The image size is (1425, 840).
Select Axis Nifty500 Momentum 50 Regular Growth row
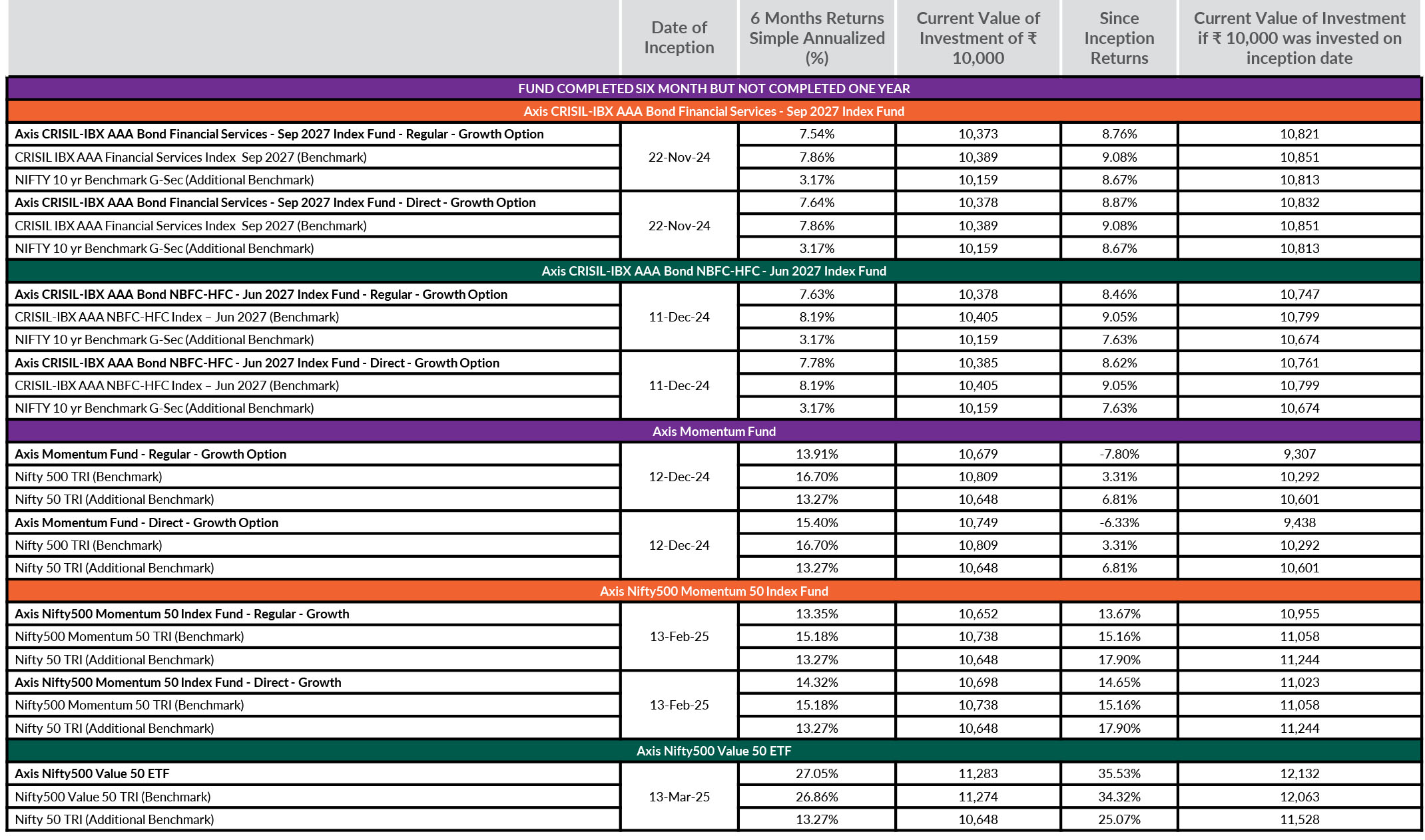(x=182, y=614)
